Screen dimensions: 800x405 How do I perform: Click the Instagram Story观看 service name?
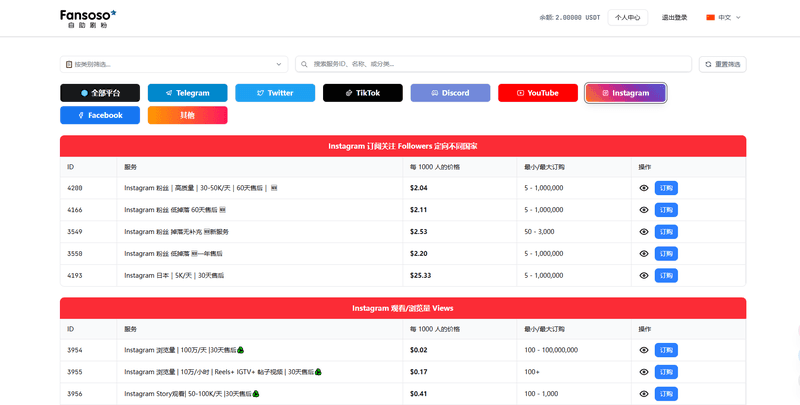click(x=192, y=394)
